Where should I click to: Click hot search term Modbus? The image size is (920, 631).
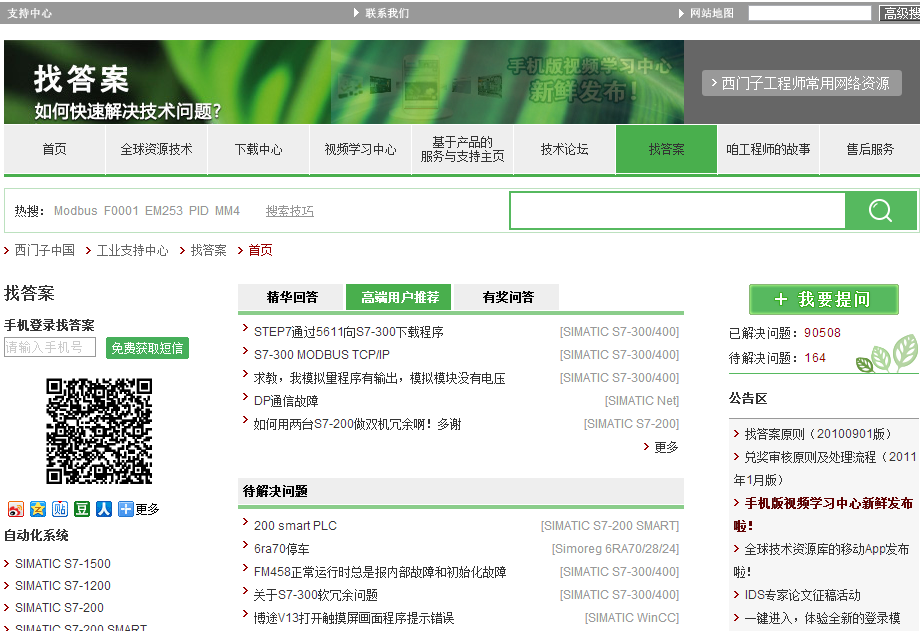(76, 211)
